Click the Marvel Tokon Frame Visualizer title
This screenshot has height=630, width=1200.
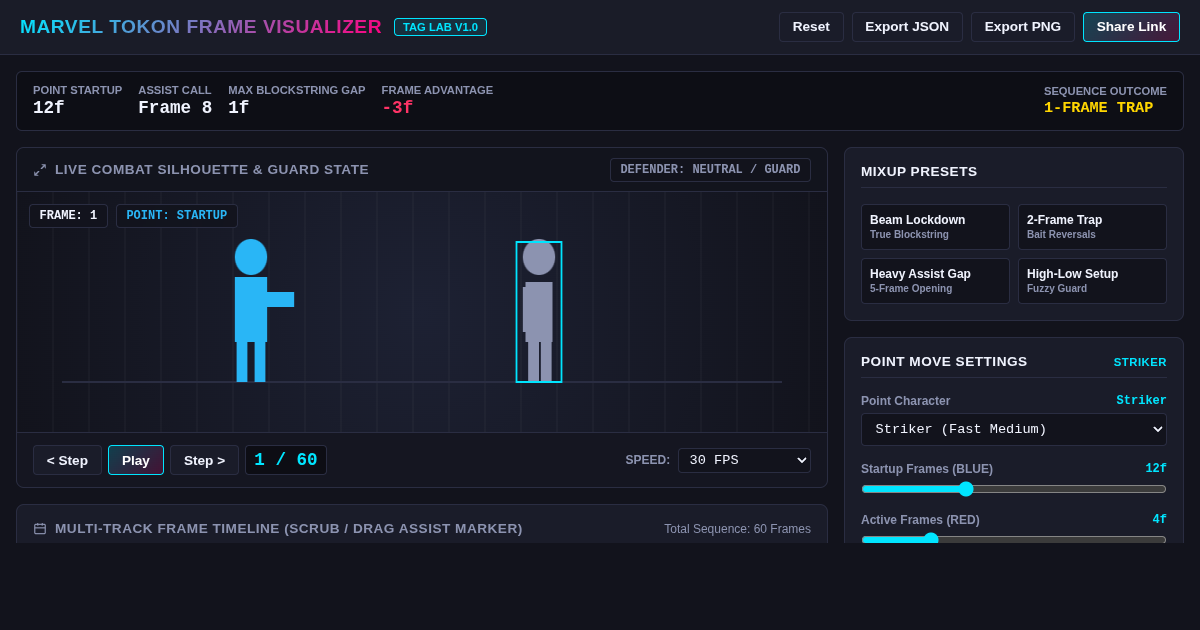tap(201, 27)
